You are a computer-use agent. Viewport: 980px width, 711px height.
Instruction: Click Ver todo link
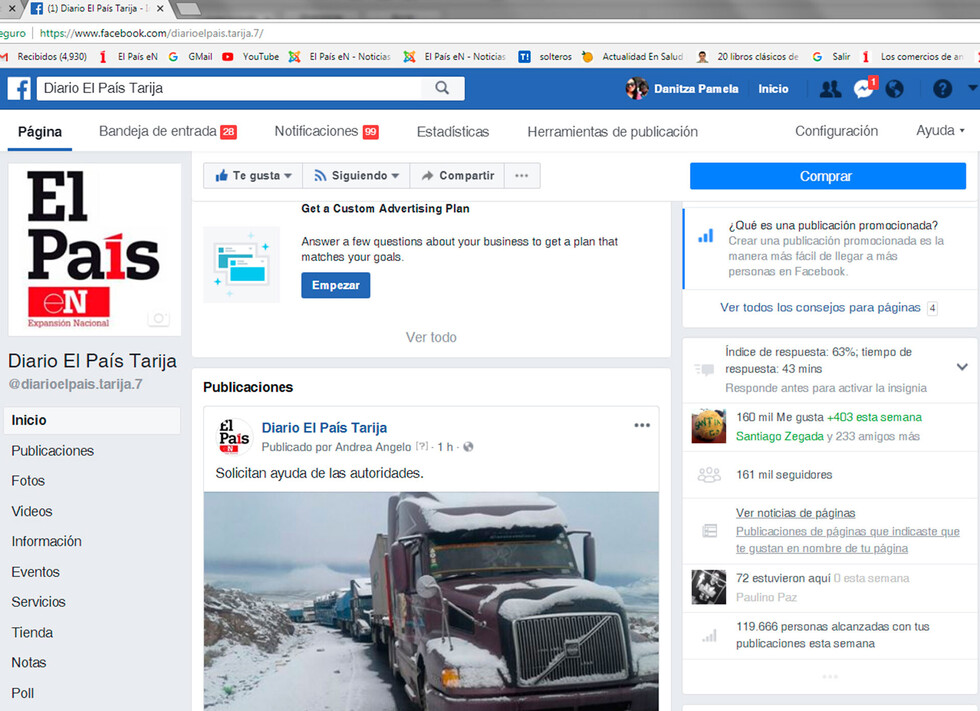tap(431, 337)
